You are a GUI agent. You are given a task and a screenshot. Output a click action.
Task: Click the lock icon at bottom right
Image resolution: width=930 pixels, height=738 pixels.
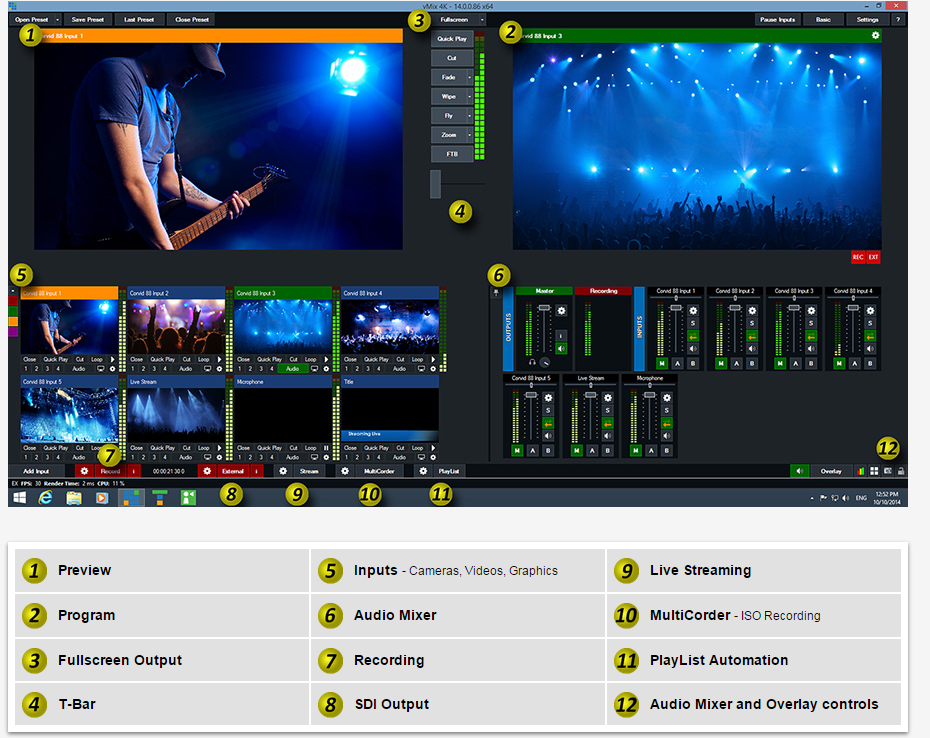pyautogui.click(x=901, y=471)
